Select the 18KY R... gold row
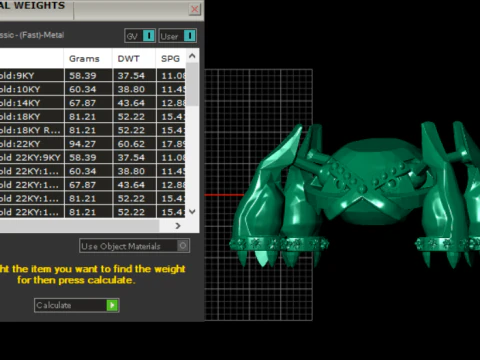Viewport: 480px width, 360px height. [92, 130]
